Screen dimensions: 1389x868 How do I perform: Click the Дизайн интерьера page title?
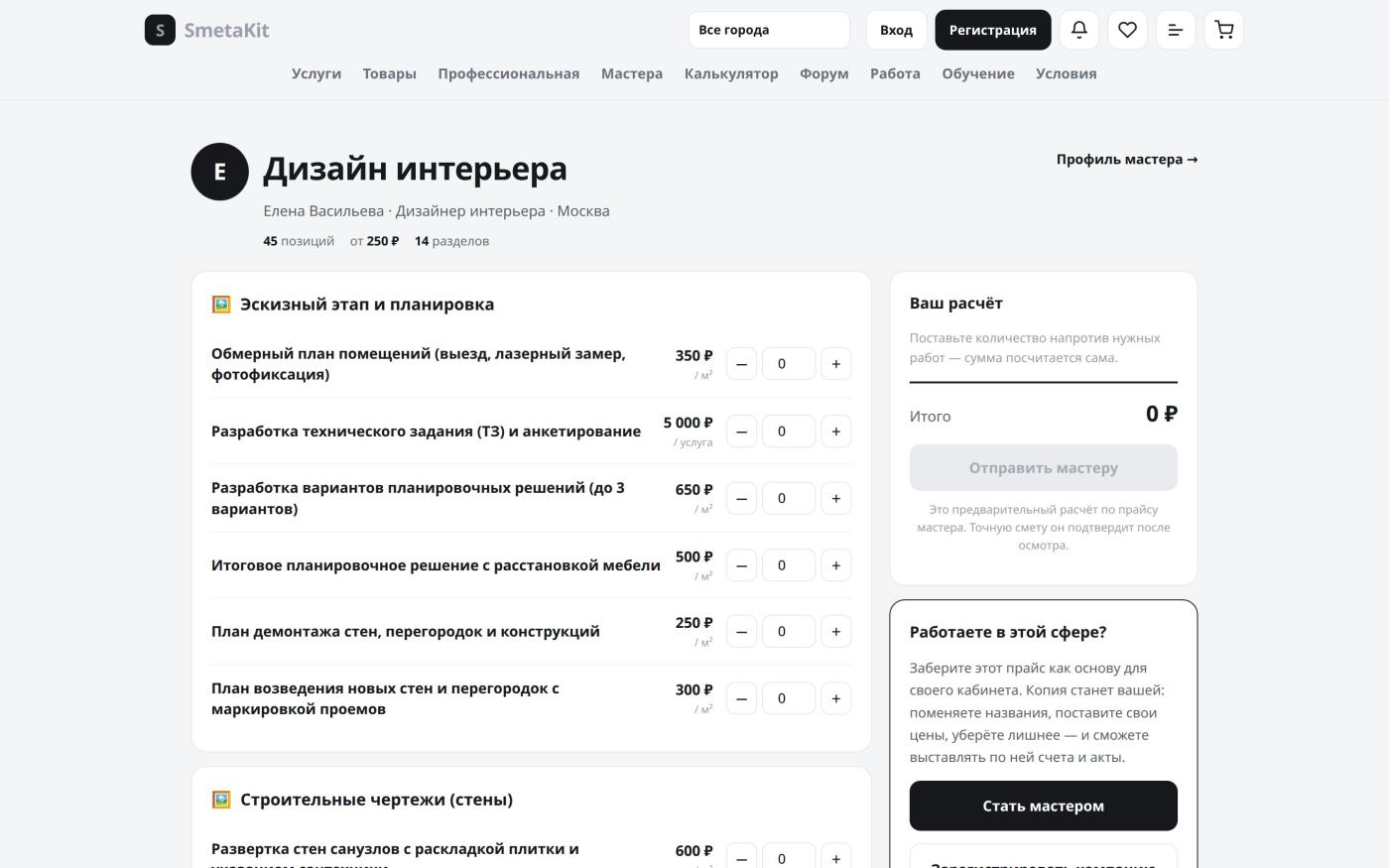point(415,169)
